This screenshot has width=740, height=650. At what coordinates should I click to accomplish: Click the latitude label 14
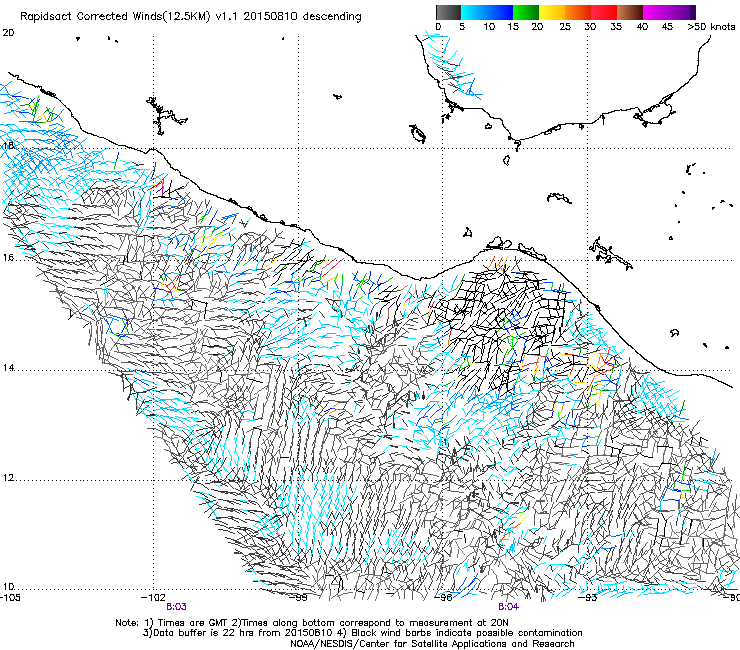(8, 368)
